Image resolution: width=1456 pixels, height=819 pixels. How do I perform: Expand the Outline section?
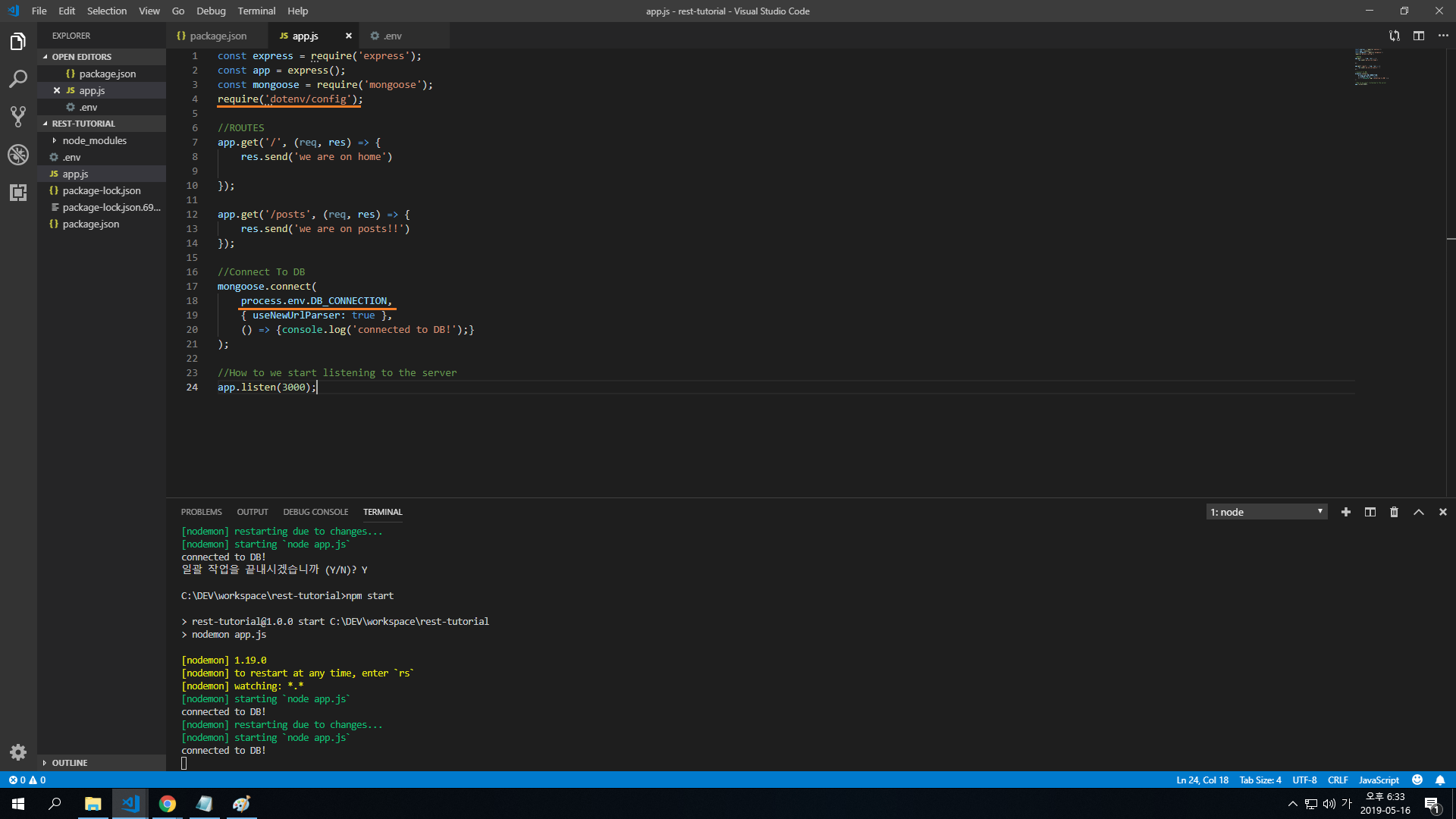102,763
